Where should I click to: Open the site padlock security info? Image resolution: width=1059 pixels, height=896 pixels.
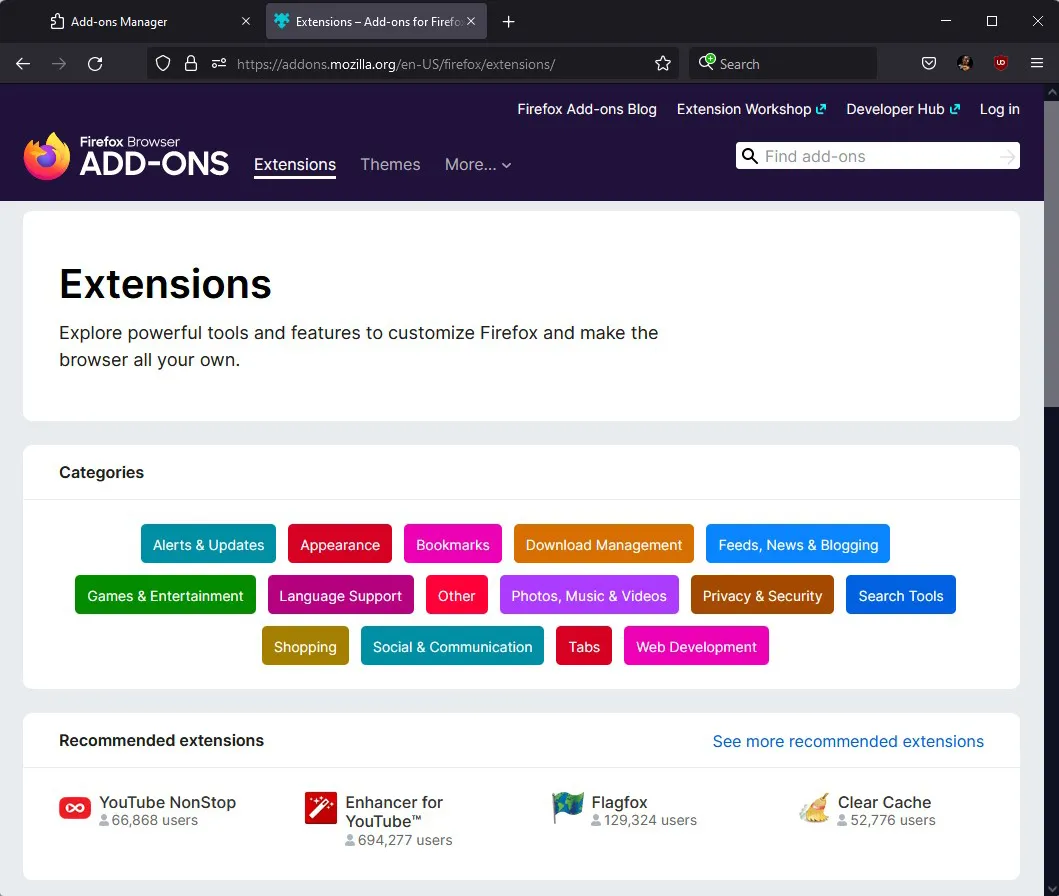pyautogui.click(x=191, y=64)
